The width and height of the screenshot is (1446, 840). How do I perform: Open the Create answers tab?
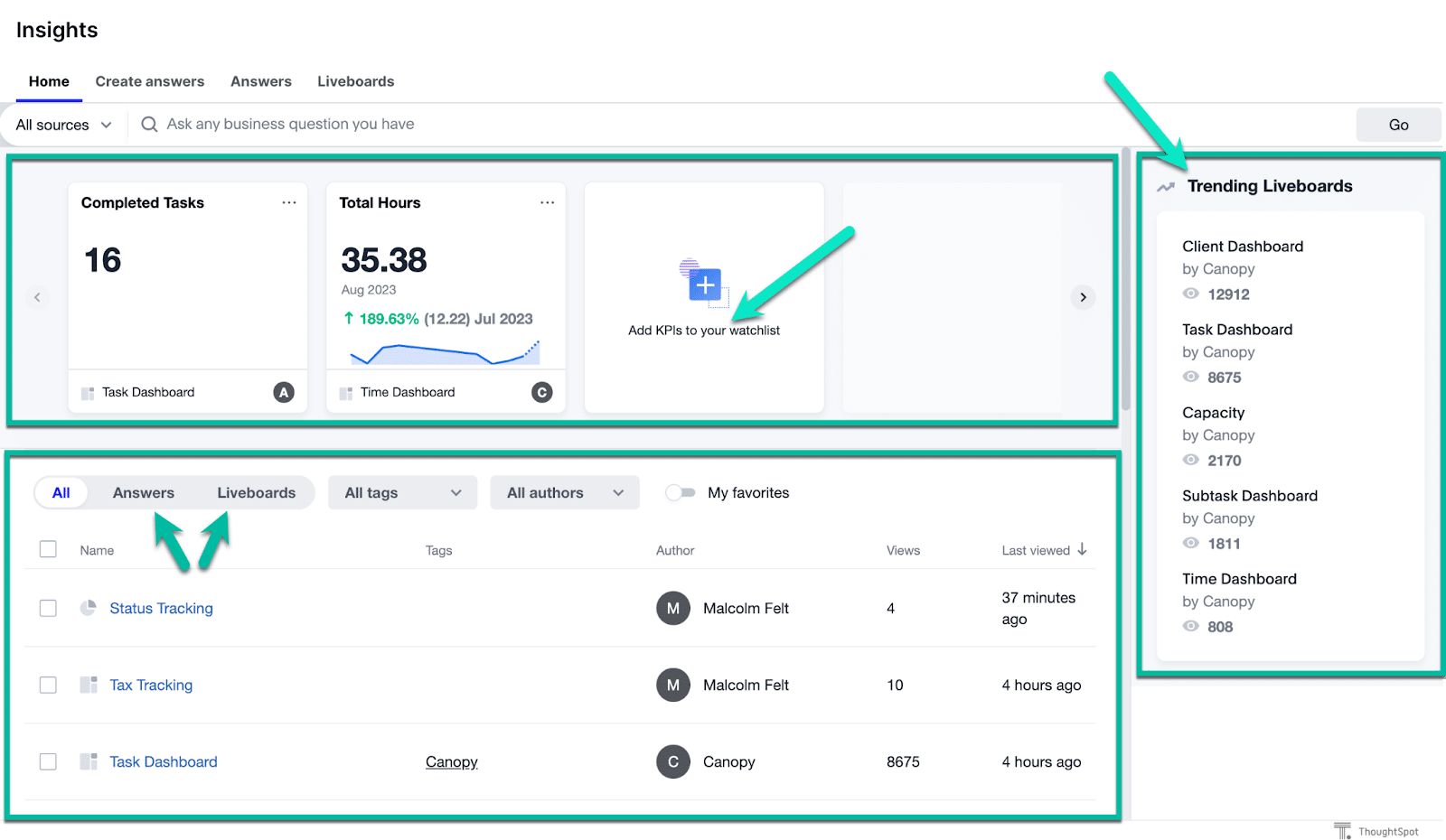(x=150, y=81)
